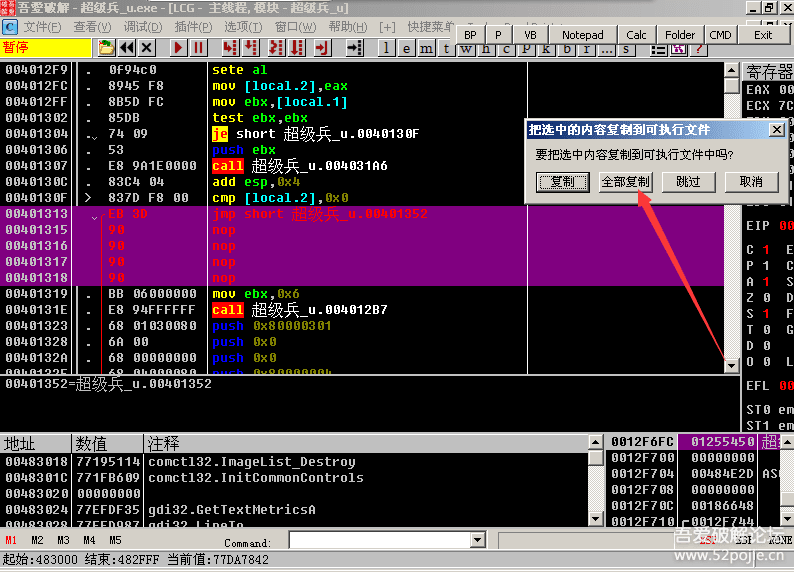Image resolution: width=794 pixels, height=572 pixels.
Task: Click the Step Over toolbar icon
Action: [x=251, y=48]
